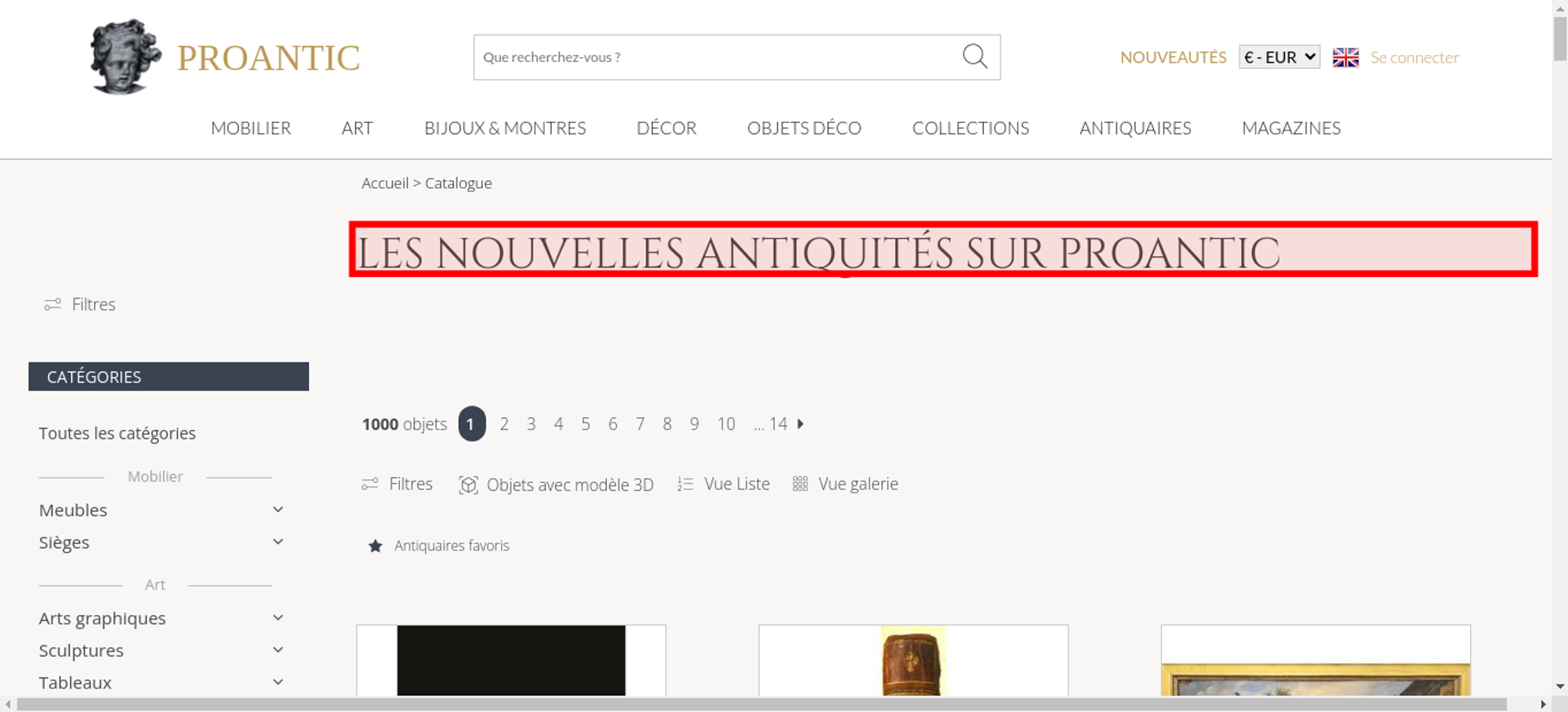Go to next page arrow in pagination
1568x712 pixels.
[x=800, y=423]
